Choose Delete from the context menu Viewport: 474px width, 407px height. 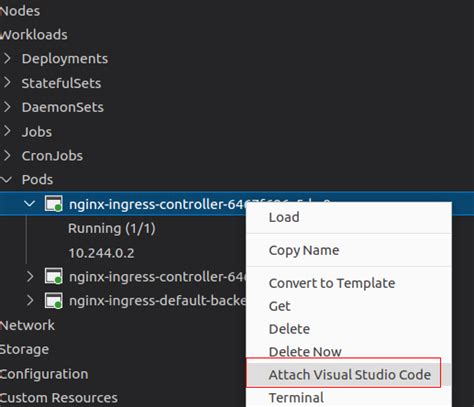(x=349, y=329)
